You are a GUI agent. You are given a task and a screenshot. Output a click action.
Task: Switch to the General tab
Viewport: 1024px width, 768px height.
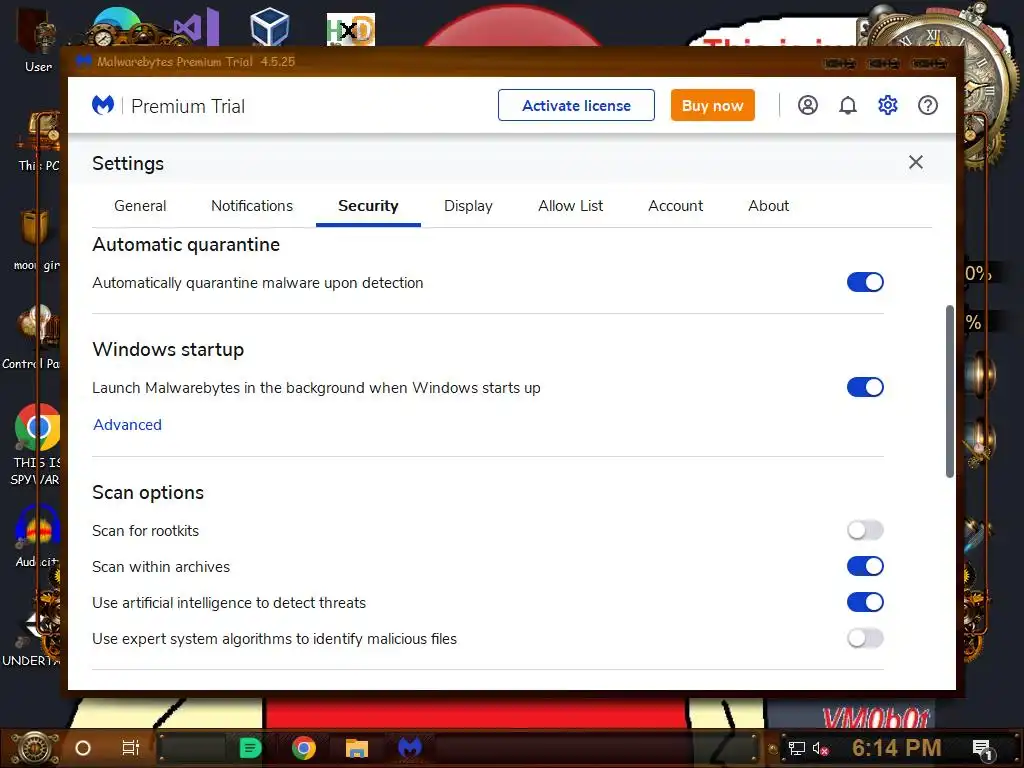point(140,206)
